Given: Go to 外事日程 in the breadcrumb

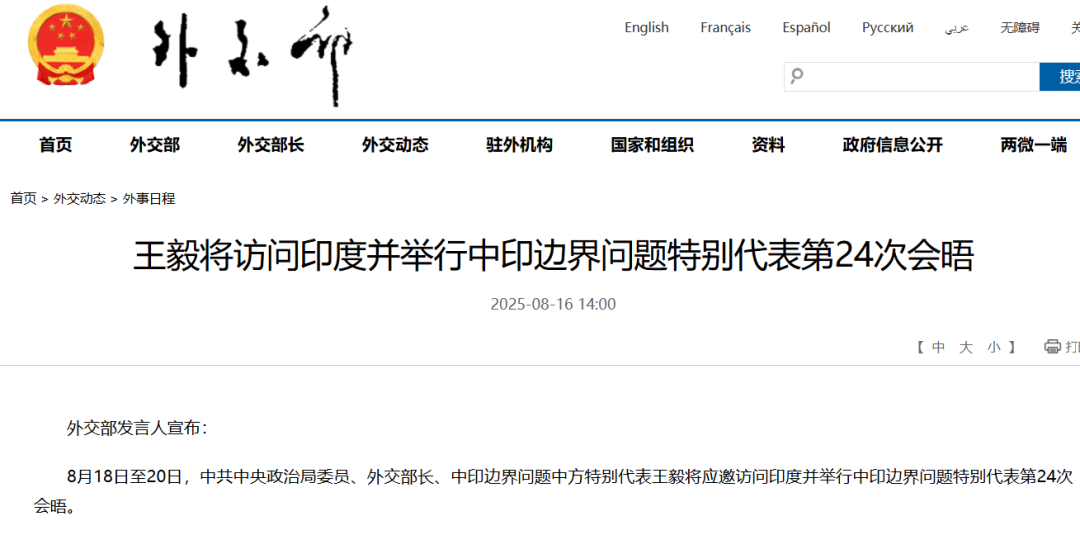Looking at the screenshot, I should click(149, 199).
